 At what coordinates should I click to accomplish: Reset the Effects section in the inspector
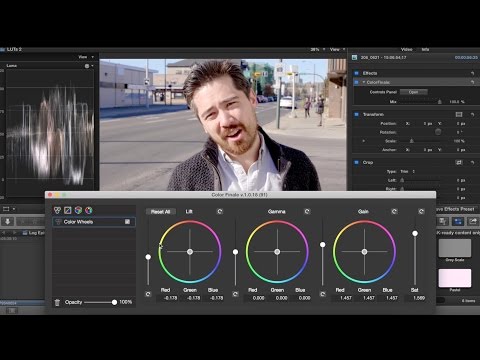[x=472, y=73]
